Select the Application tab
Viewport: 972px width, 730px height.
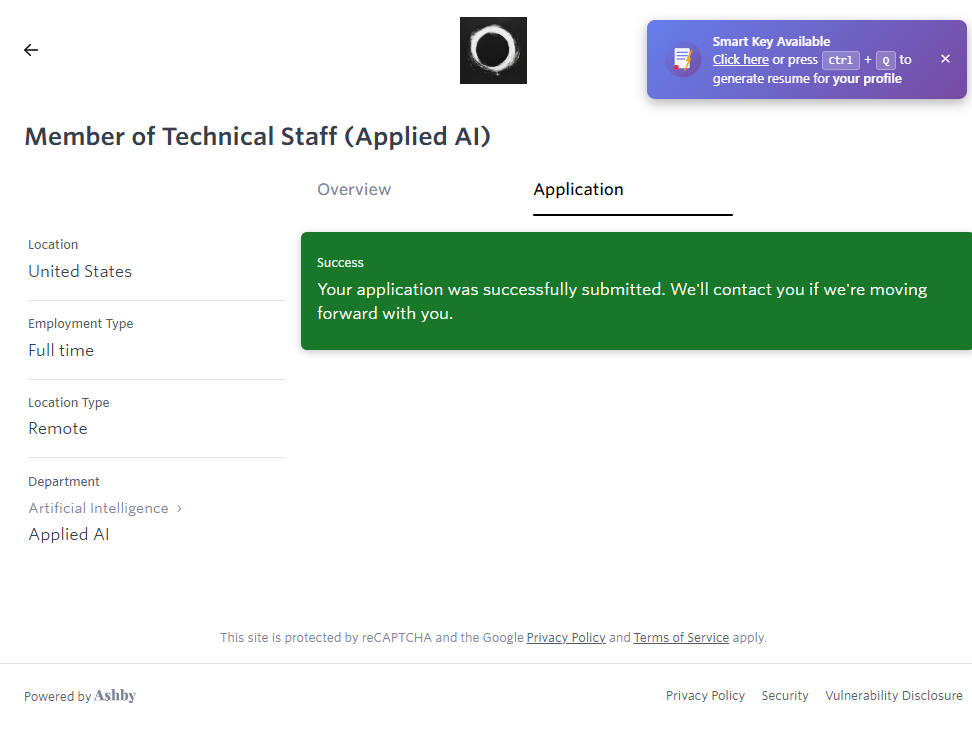[578, 190]
